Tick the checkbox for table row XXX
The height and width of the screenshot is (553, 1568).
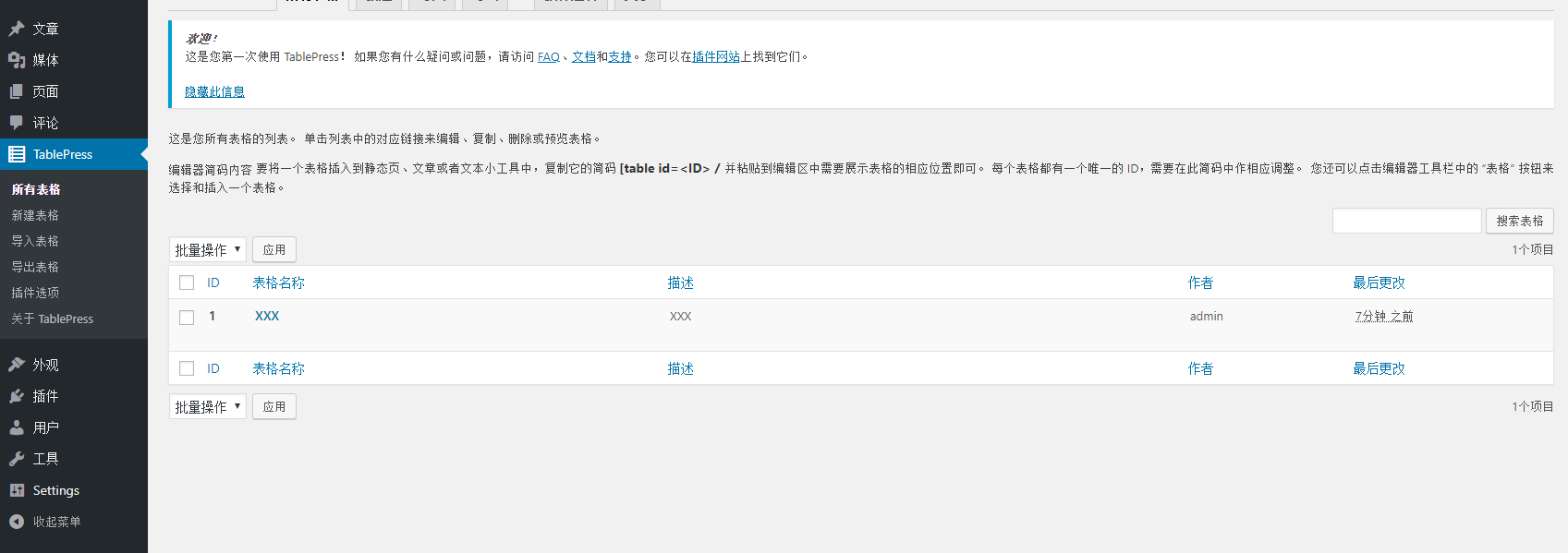click(187, 318)
